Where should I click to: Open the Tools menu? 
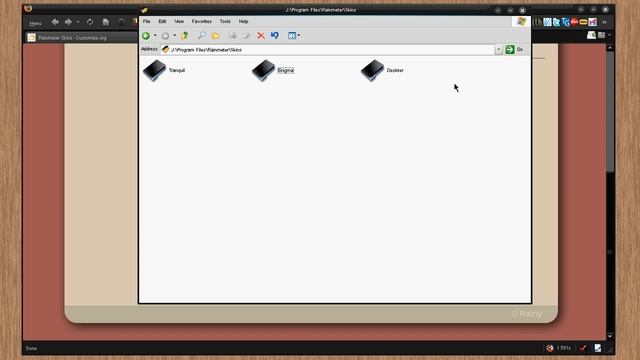[225, 21]
